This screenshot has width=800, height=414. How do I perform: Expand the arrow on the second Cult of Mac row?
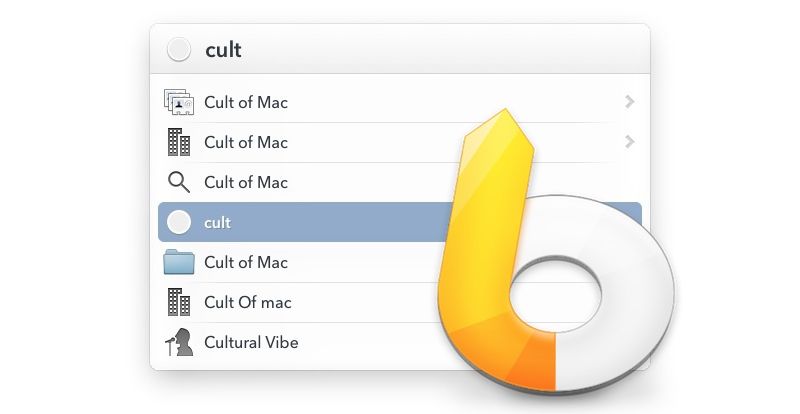629,141
